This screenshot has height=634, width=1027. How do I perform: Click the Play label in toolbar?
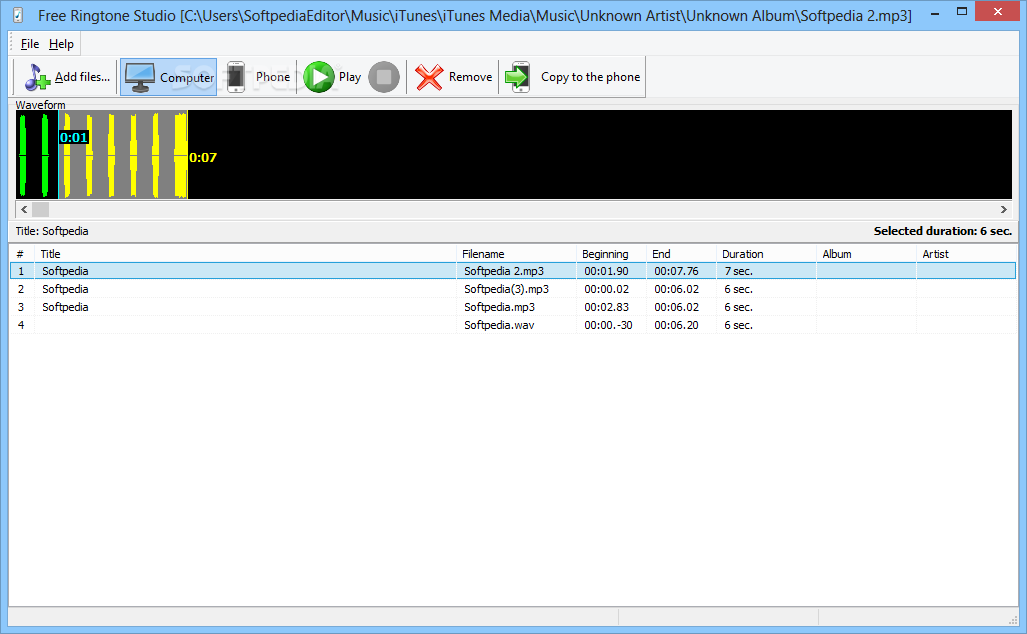point(350,77)
